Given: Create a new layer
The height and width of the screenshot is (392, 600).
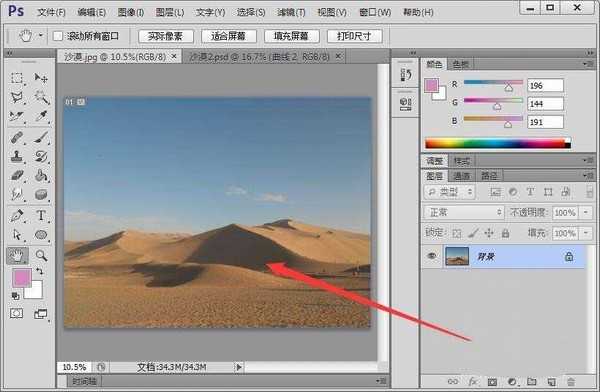Looking at the screenshot, I should 551,382.
